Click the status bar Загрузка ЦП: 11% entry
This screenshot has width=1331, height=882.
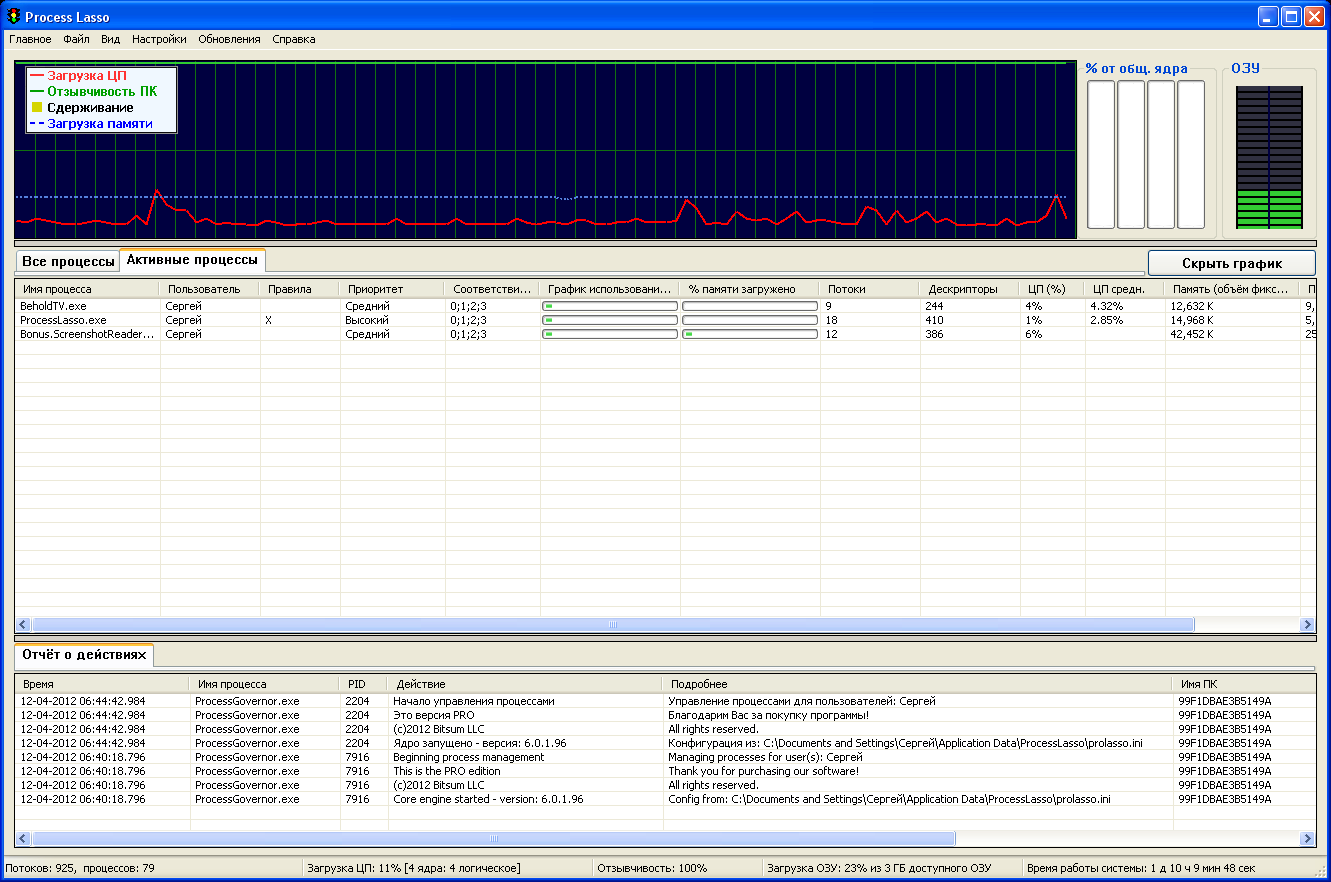tap(413, 868)
